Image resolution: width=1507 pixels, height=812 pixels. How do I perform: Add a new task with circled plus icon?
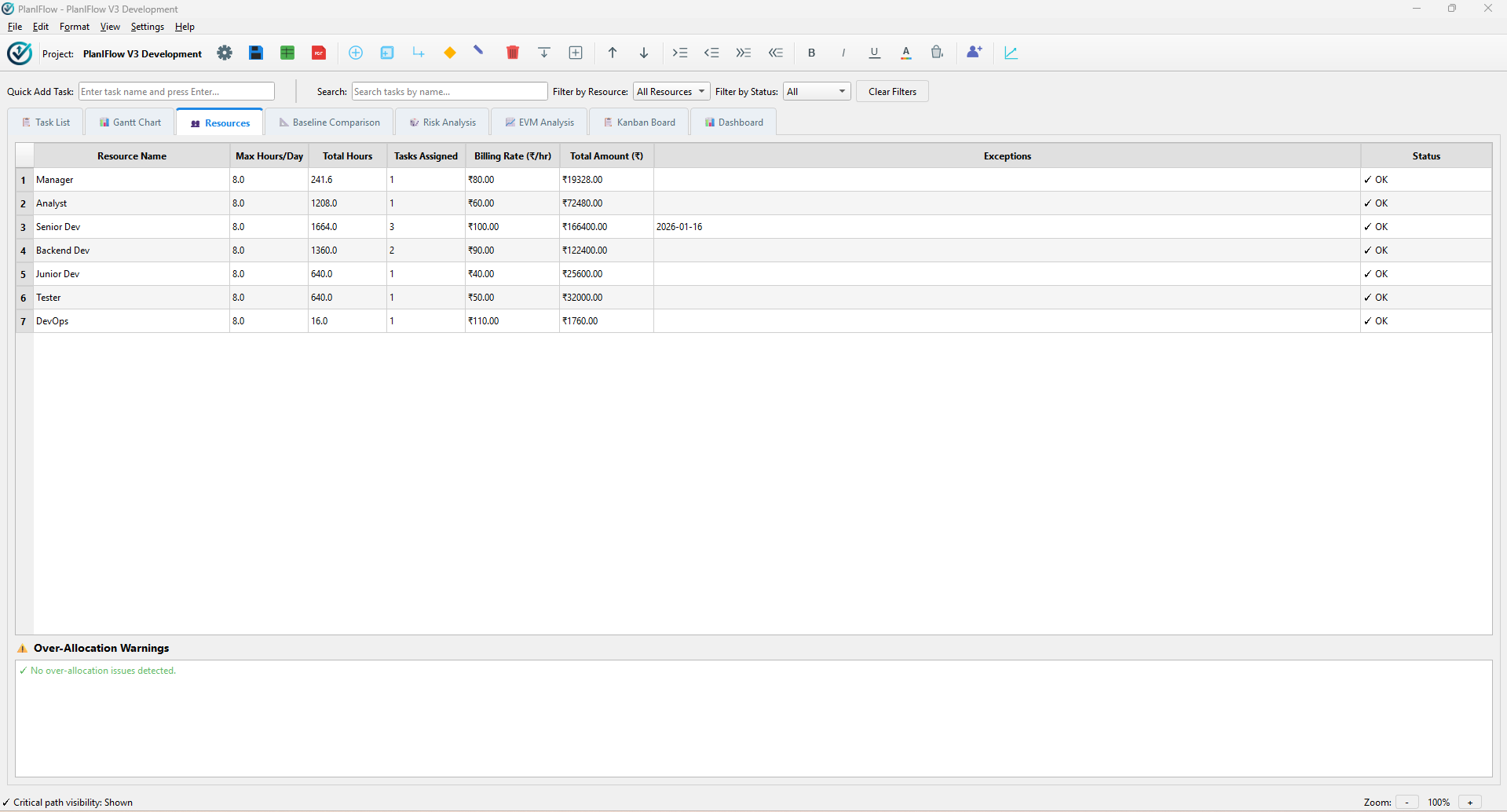click(x=356, y=53)
